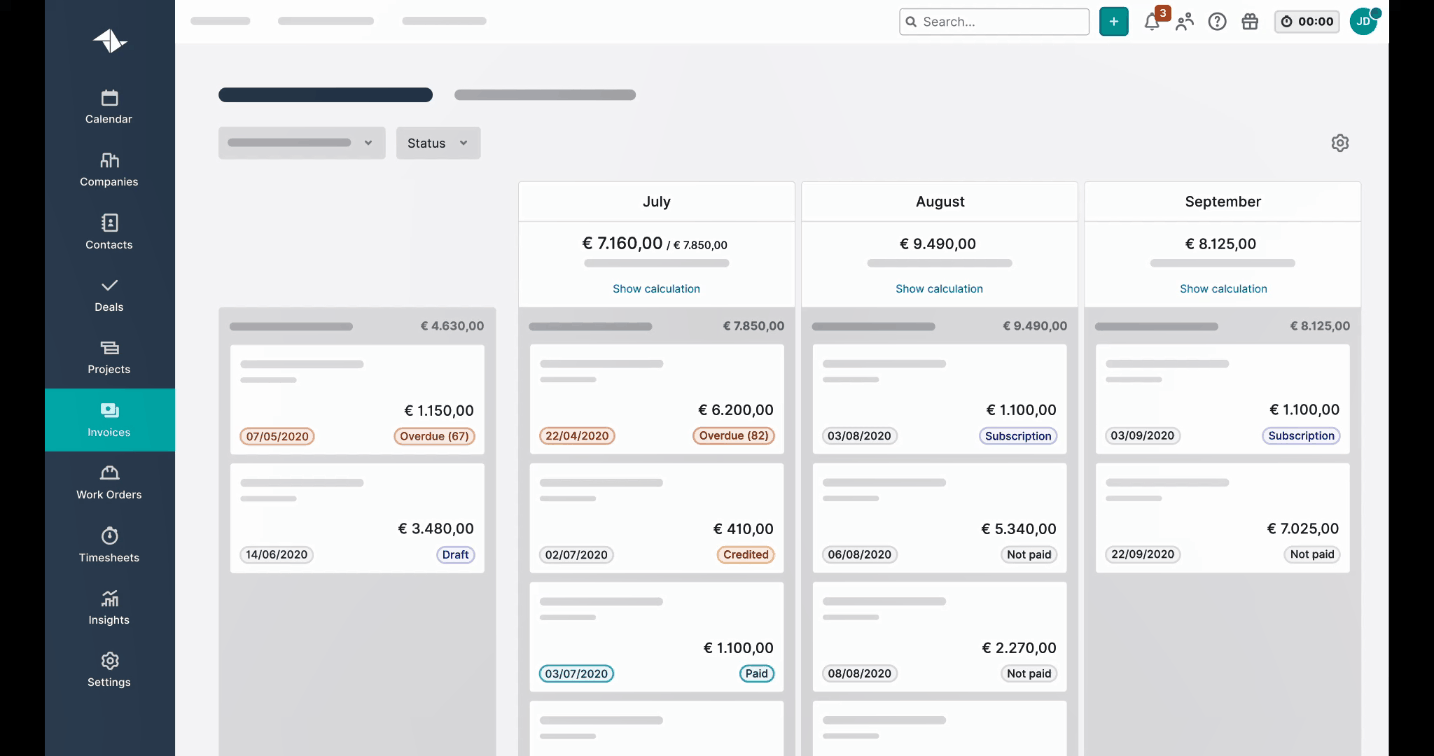1434x756 pixels.
Task: Click the 02/07/2020 date badge
Action: [576, 555]
